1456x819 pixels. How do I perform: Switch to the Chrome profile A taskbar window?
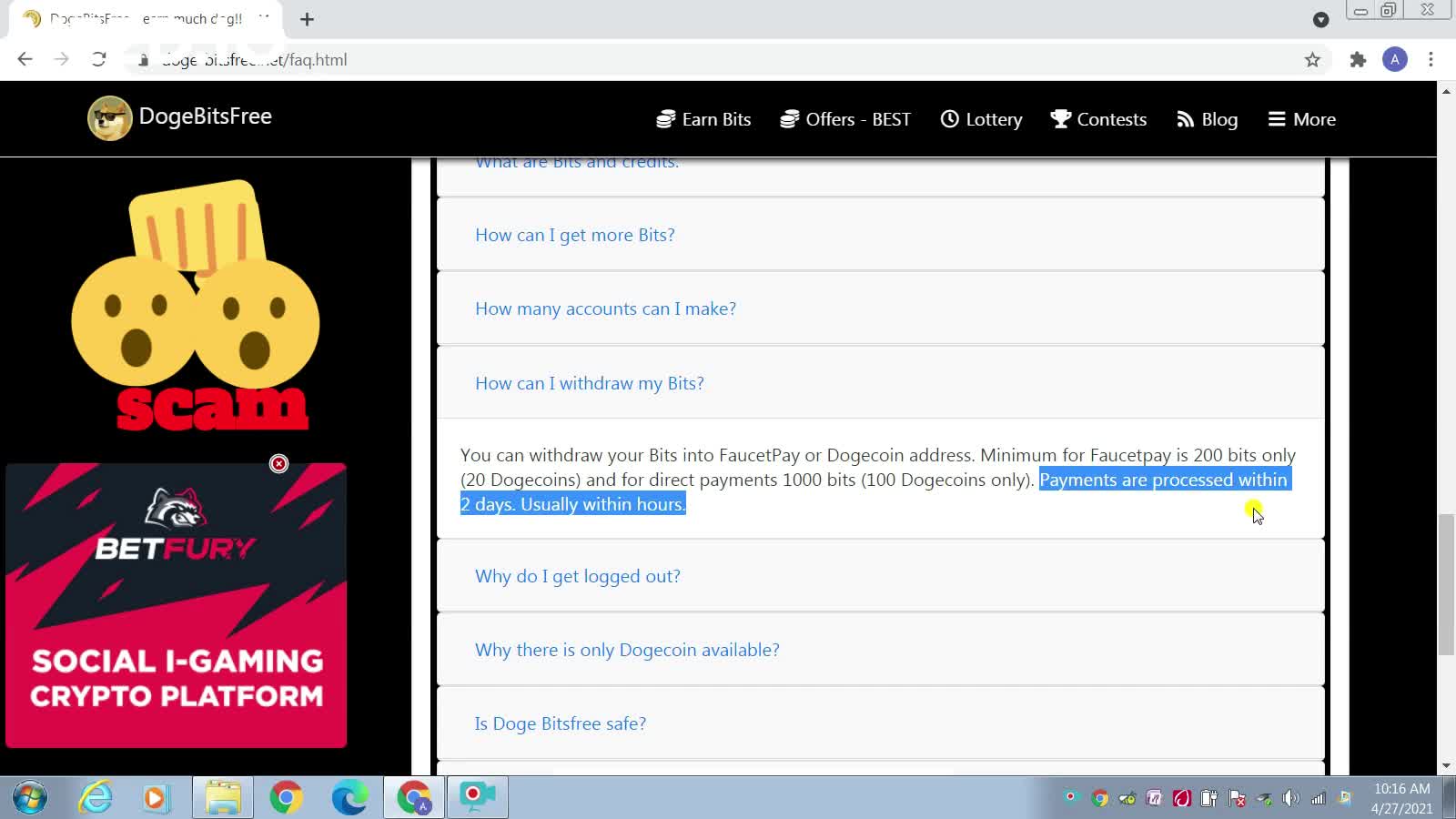414,798
